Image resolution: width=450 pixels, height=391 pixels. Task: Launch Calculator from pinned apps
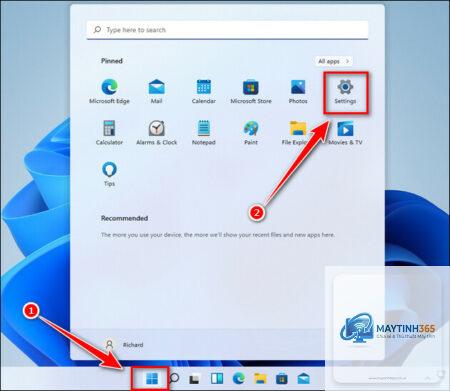coord(109,133)
